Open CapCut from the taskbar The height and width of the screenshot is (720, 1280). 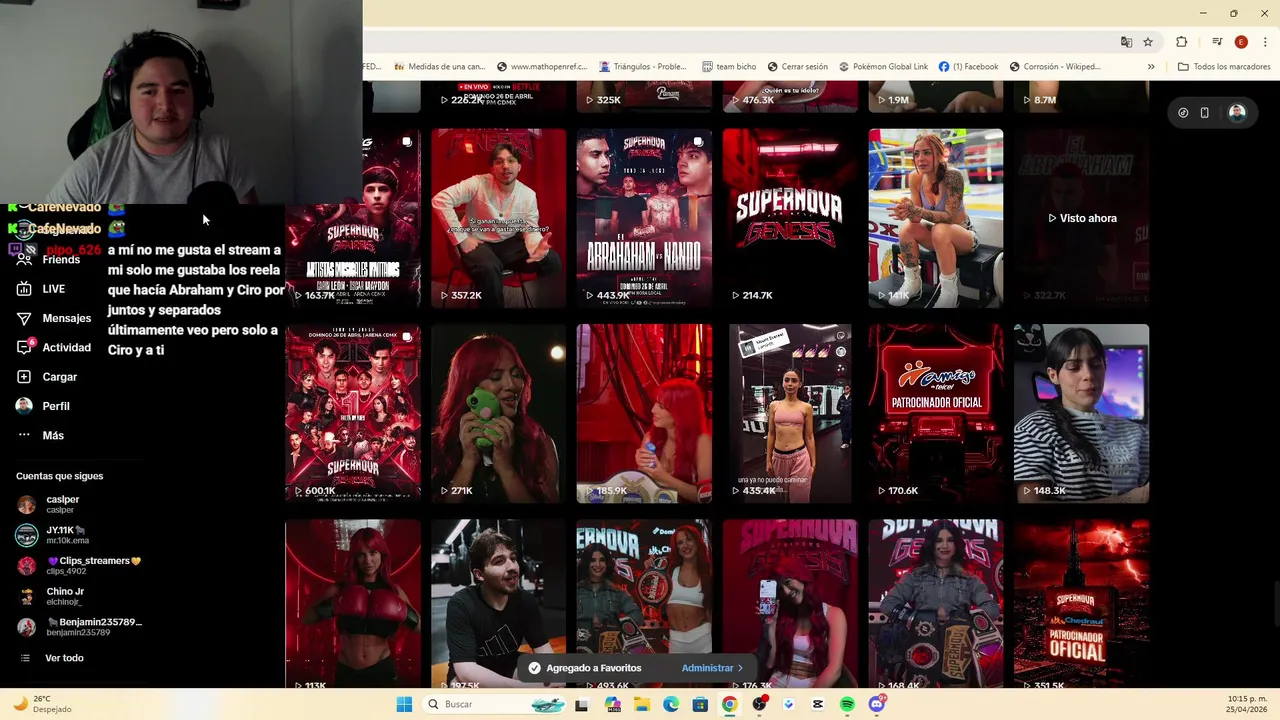pos(818,704)
